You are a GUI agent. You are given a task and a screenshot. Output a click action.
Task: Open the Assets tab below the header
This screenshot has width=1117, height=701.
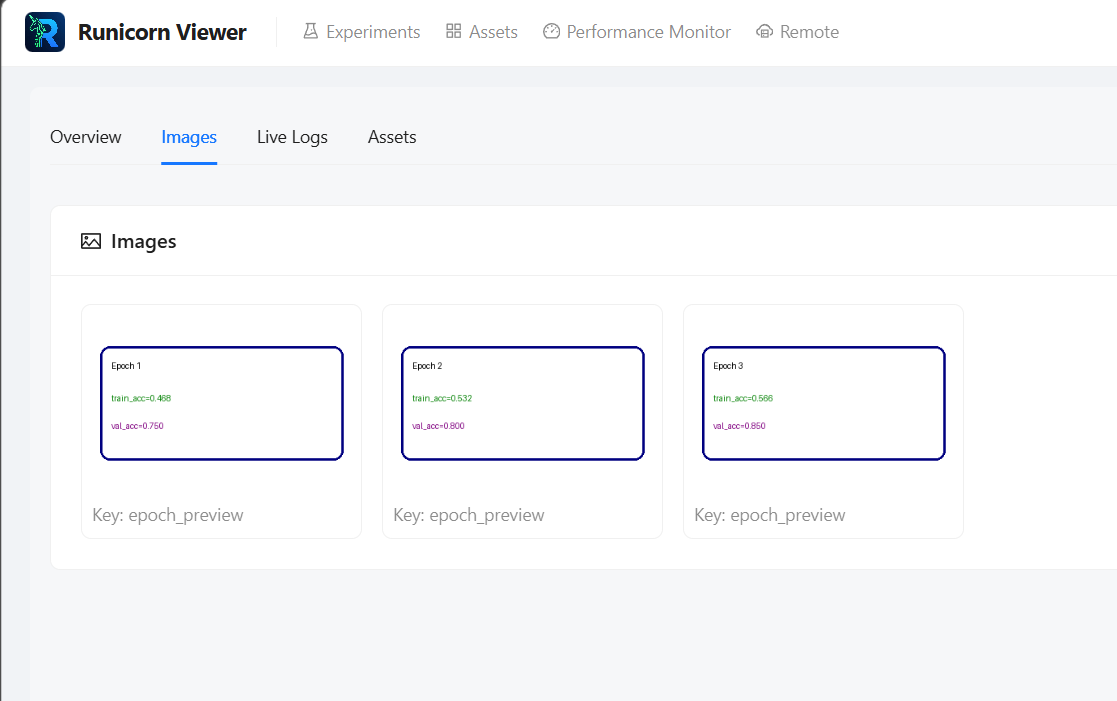(x=392, y=137)
